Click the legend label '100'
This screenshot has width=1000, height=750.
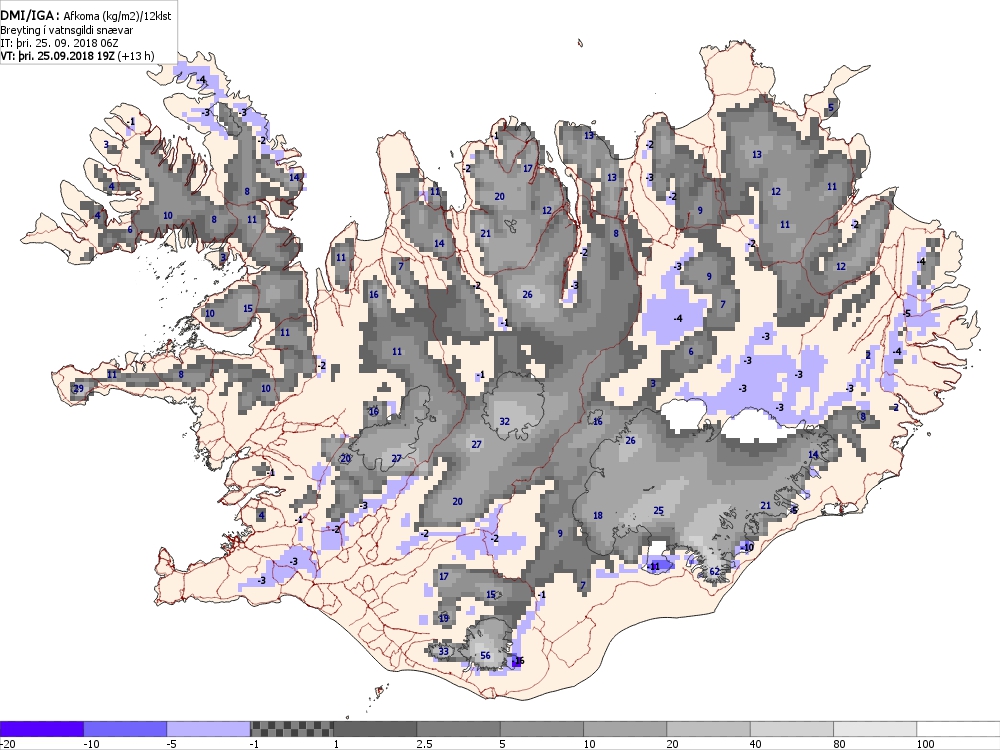pos(925,744)
